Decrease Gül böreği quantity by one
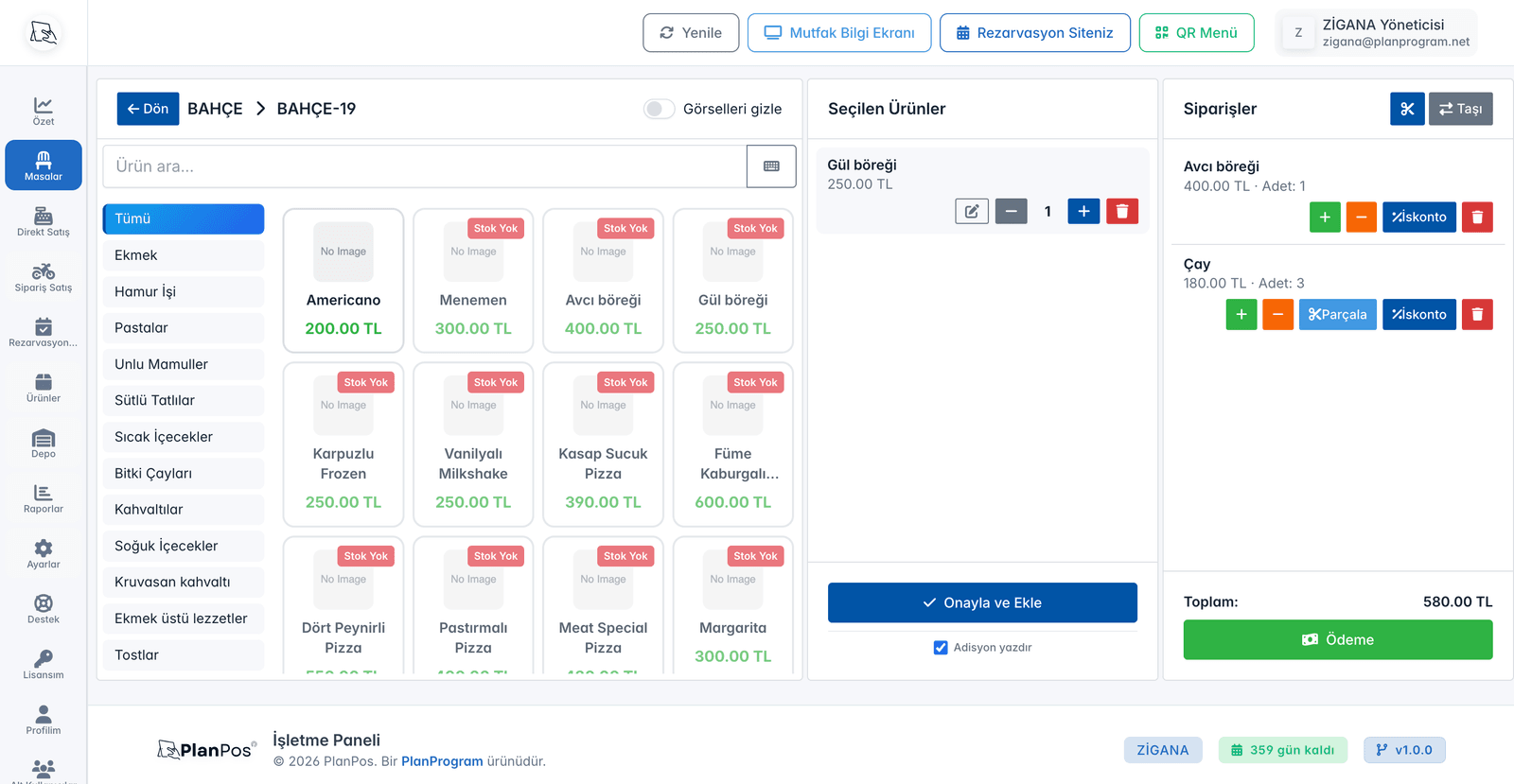Viewport: 1514px width, 784px height. click(1012, 212)
